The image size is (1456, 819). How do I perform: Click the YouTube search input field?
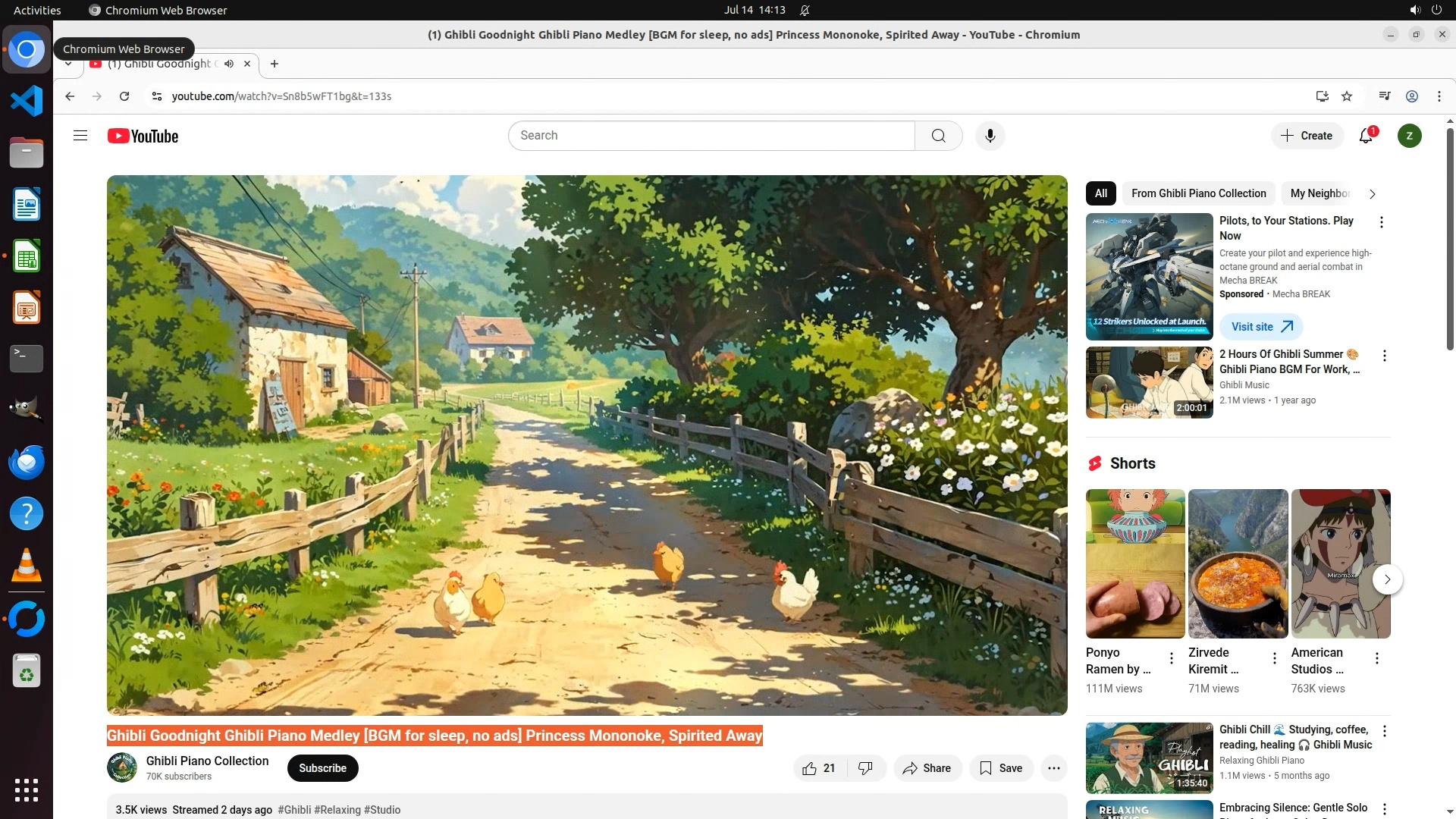click(711, 136)
